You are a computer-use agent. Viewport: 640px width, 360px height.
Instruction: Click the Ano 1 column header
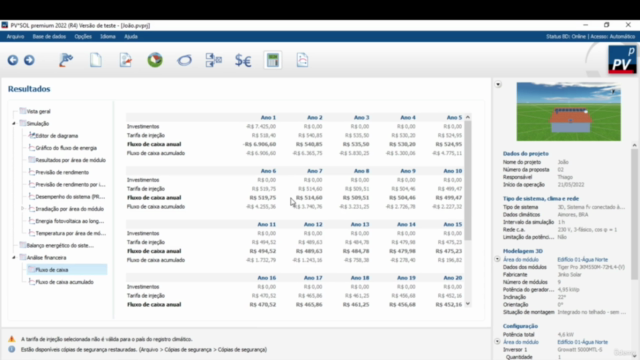pyautogui.click(x=268, y=118)
